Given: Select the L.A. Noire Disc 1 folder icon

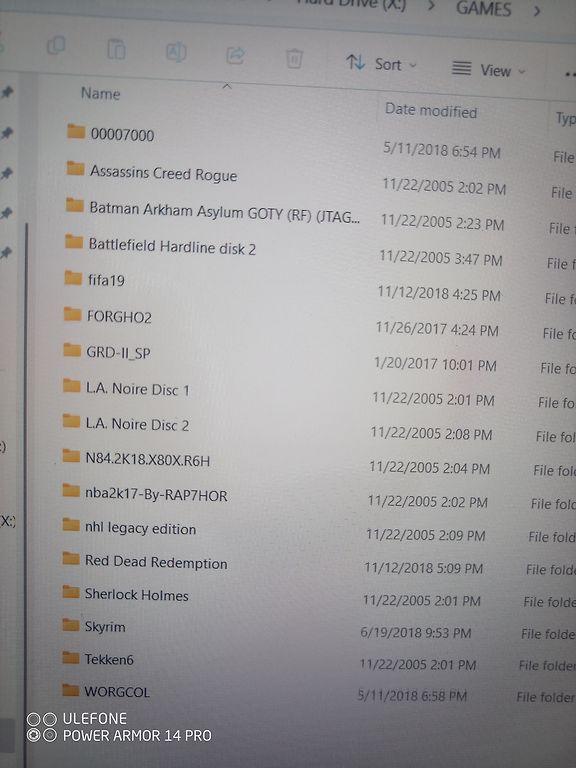Looking at the screenshot, I should point(72,385).
